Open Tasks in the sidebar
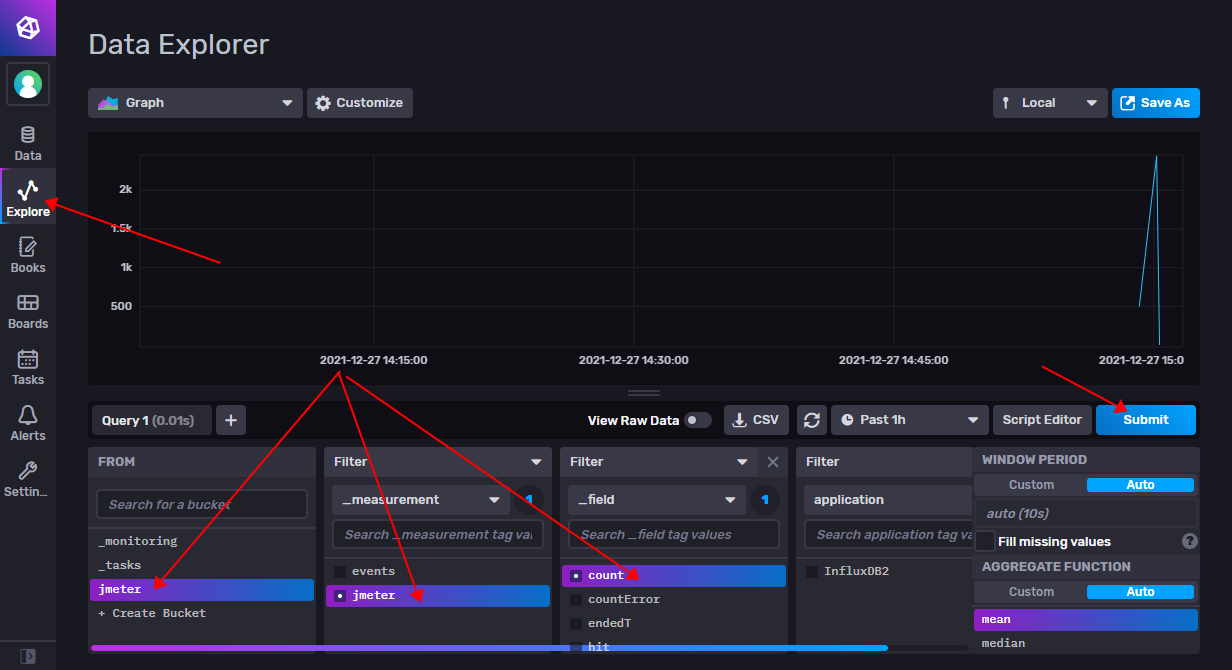The height and width of the screenshot is (670, 1232). 28,367
